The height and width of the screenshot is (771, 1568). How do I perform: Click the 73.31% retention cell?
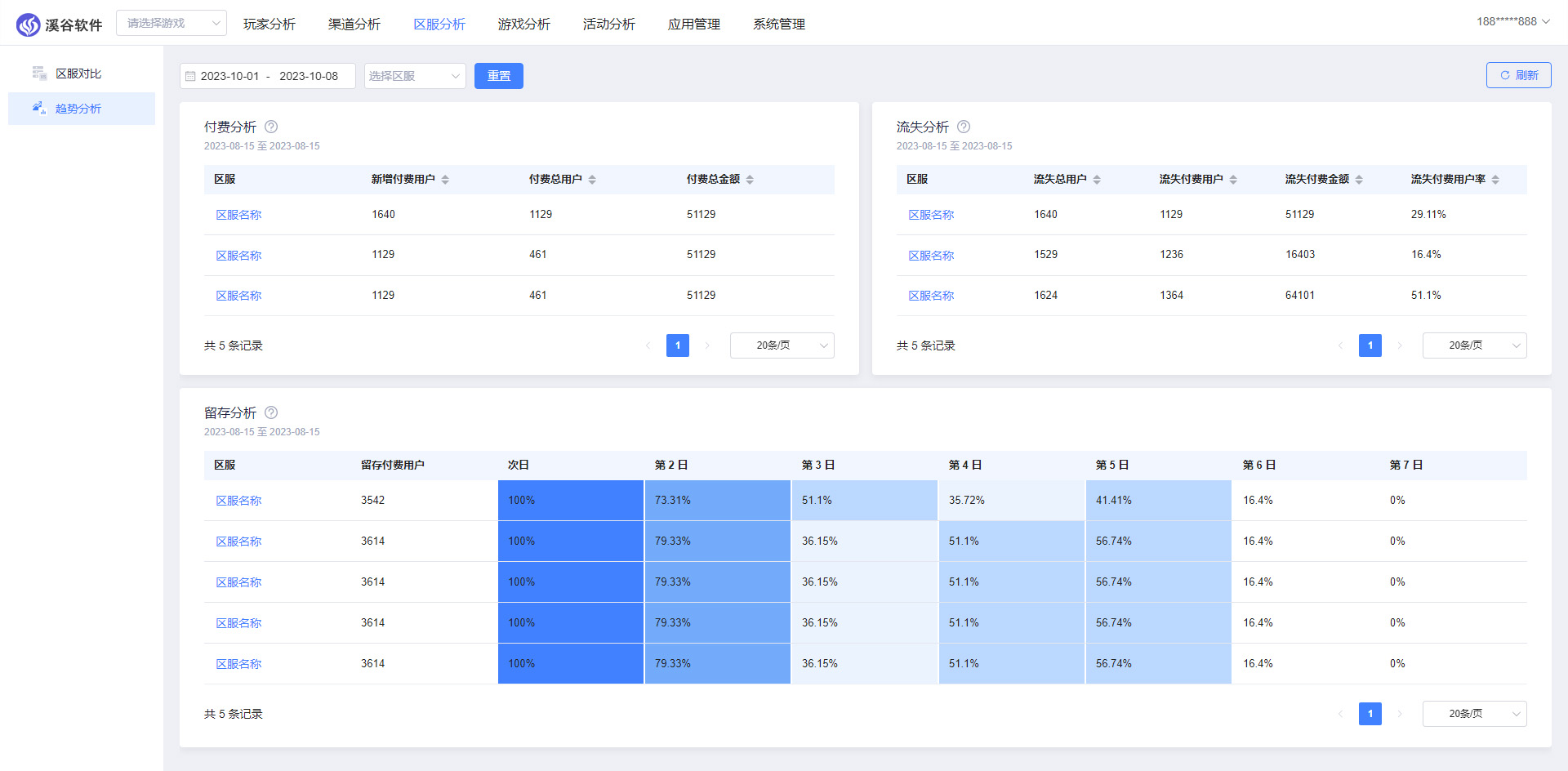coord(718,501)
